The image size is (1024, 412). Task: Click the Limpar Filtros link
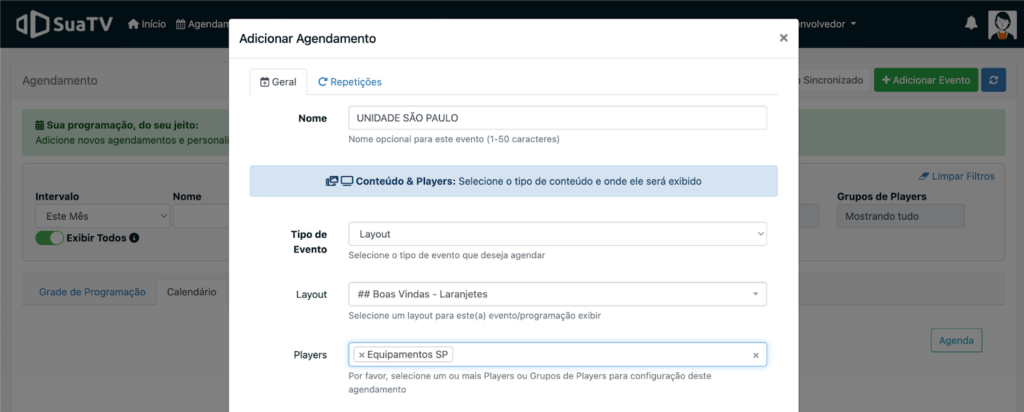click(956, 176)
